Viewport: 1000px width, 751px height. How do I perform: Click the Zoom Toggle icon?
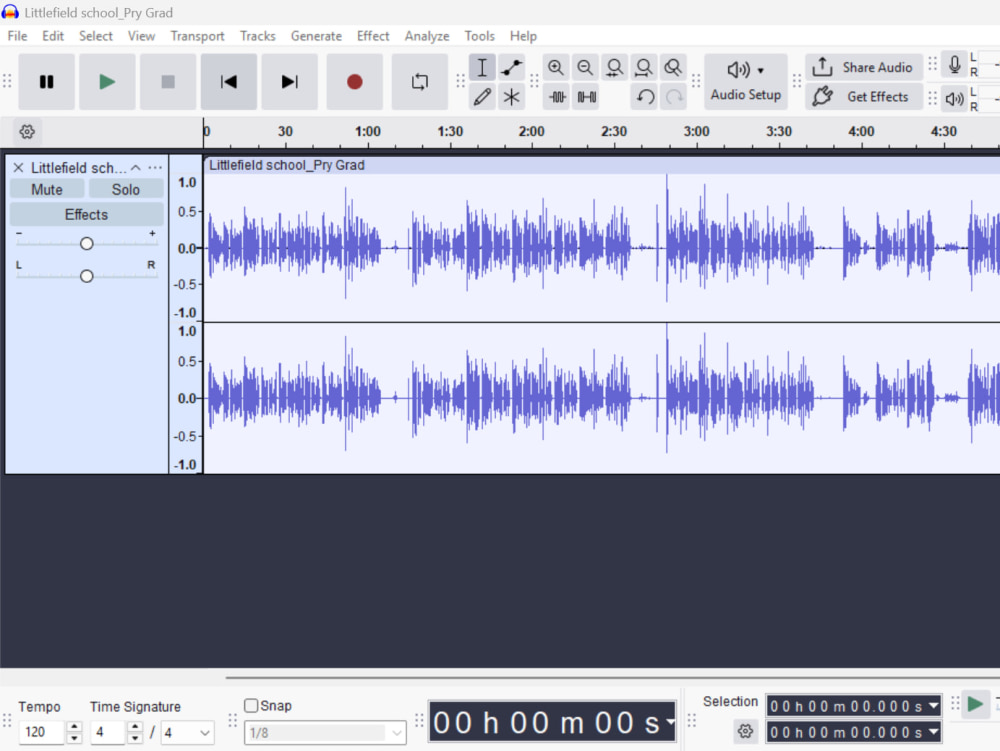point(673,68)
